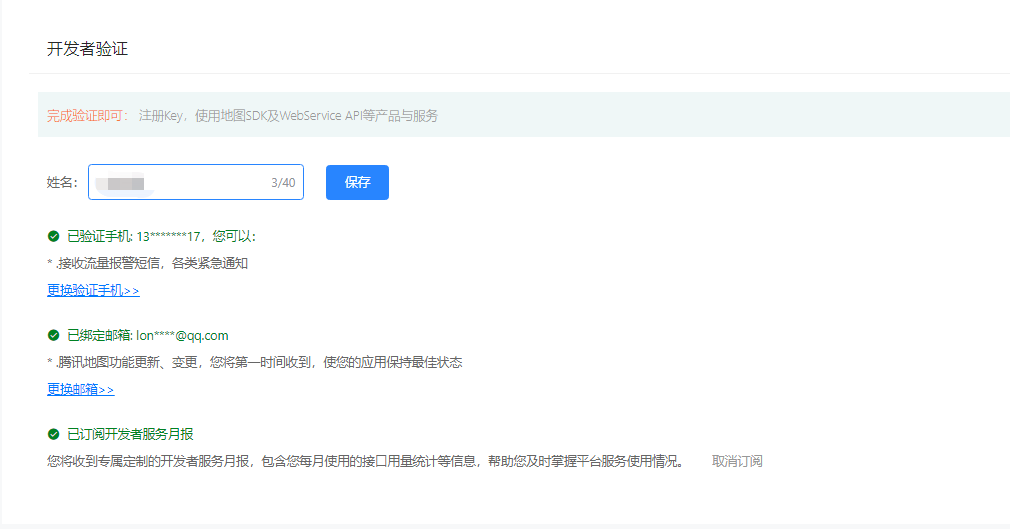Click the orange 完成验证即可 label
Screen dimensions: 1010x529
tap(88, 116)
